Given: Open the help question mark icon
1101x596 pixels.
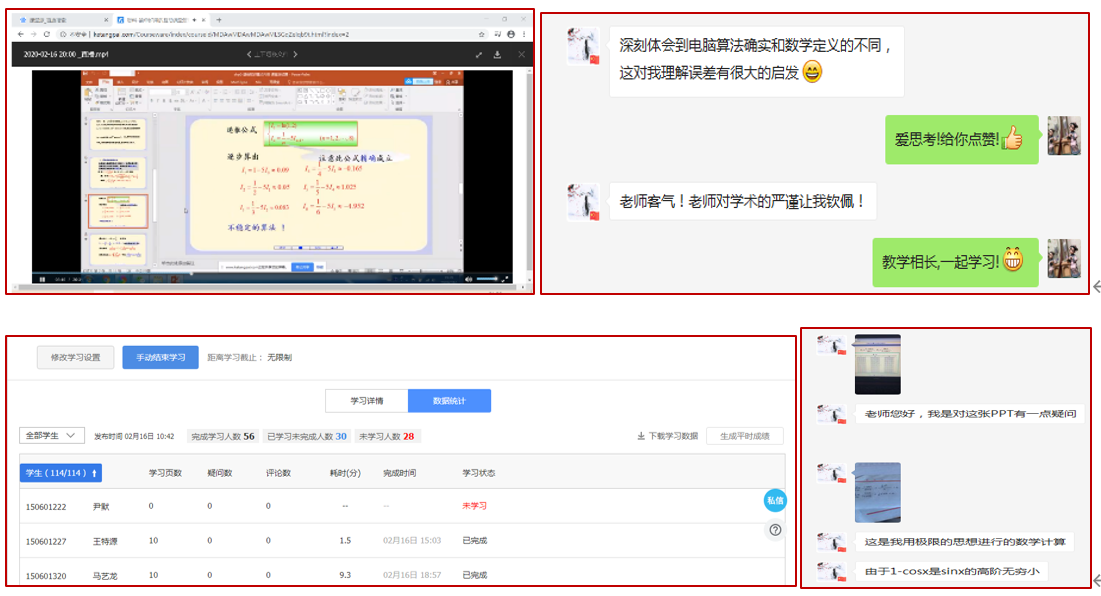Looking at the screenshot, I should (775, 531).
